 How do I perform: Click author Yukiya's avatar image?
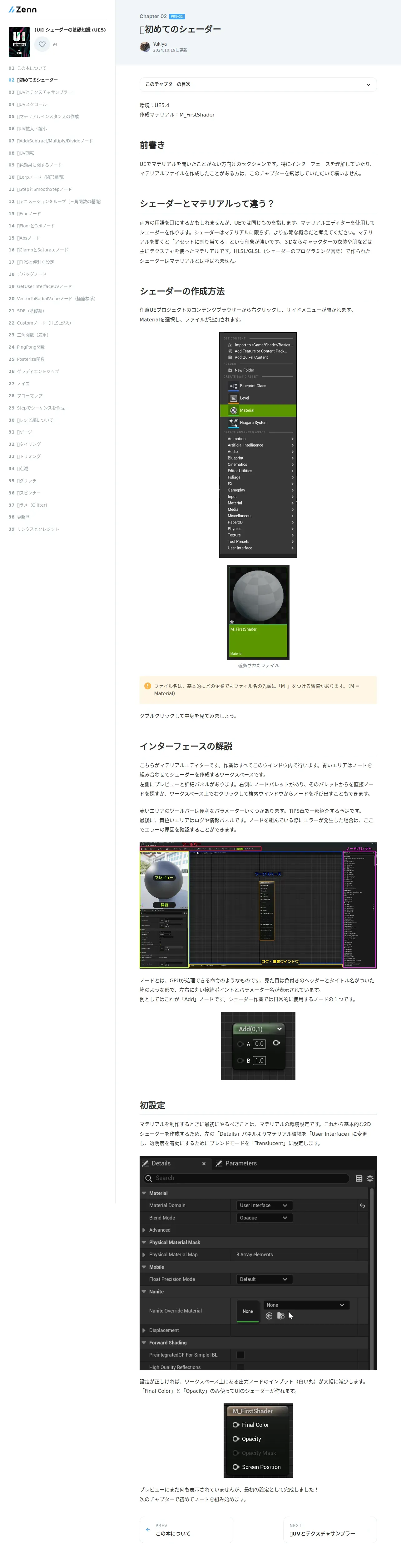(x=145, y=47)
